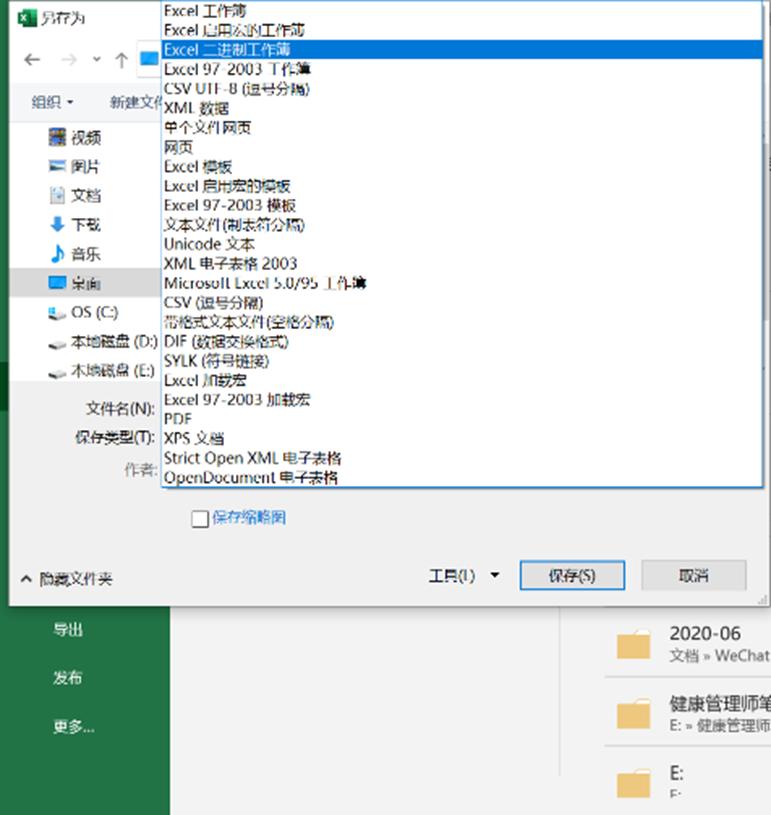Open recent locations dropdown arrow
This screenshot has height=815, width=771.
97,59
